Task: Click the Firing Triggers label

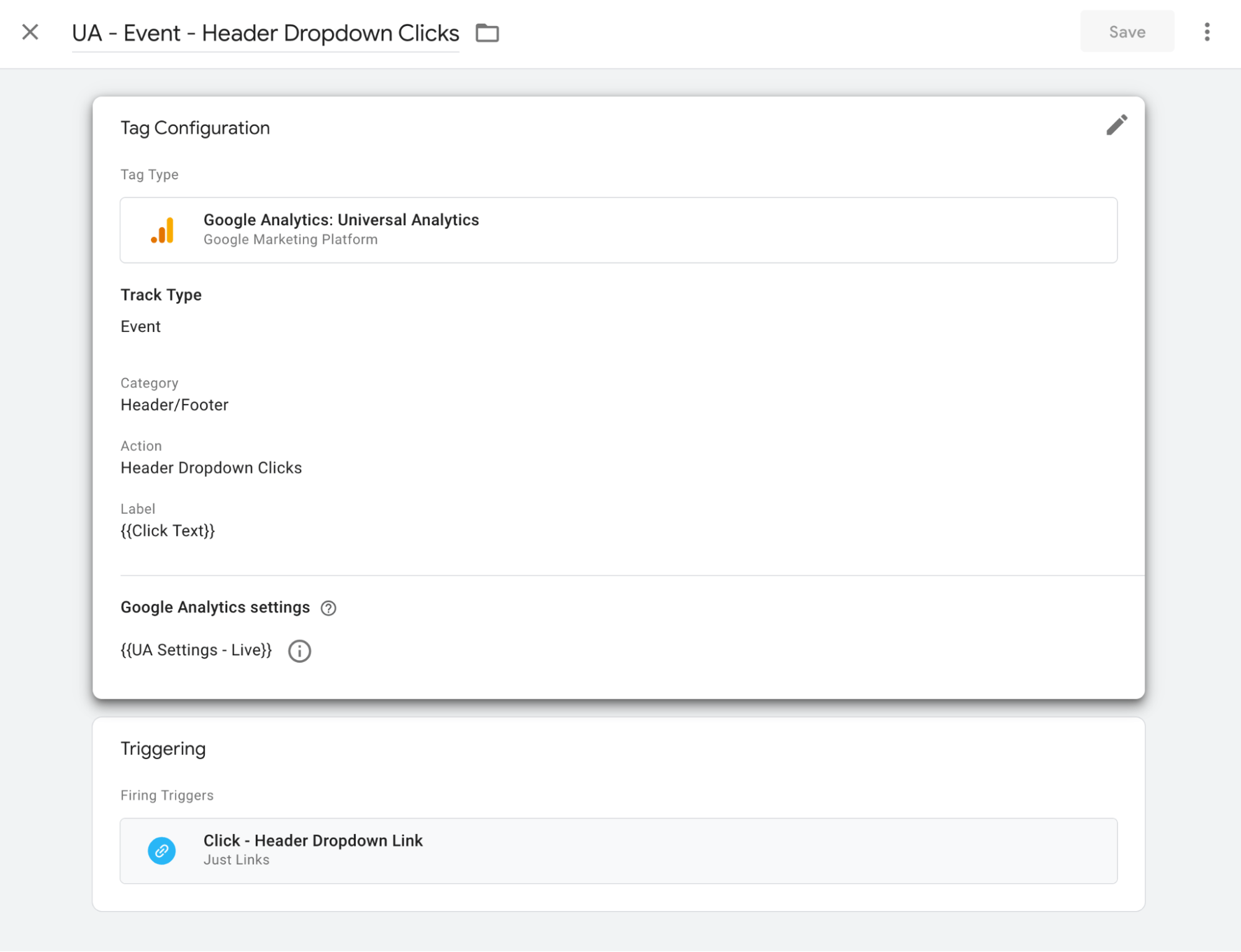Action: (x=166, y=795)
